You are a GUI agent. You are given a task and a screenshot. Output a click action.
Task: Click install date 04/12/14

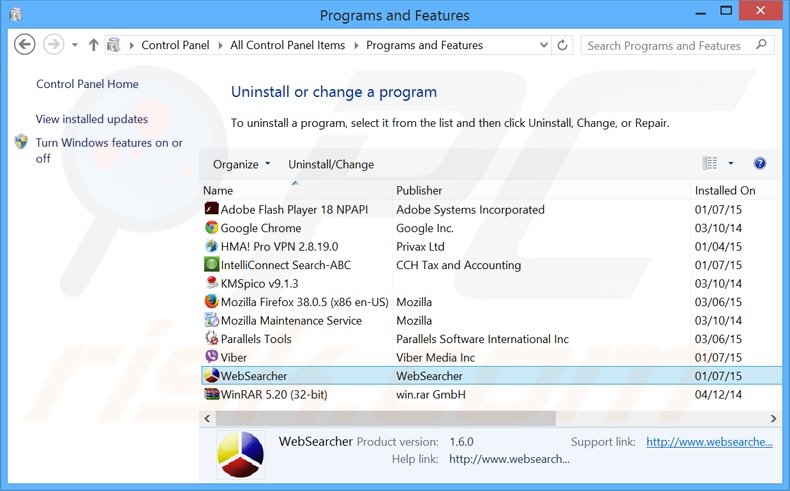coord(718,395)
